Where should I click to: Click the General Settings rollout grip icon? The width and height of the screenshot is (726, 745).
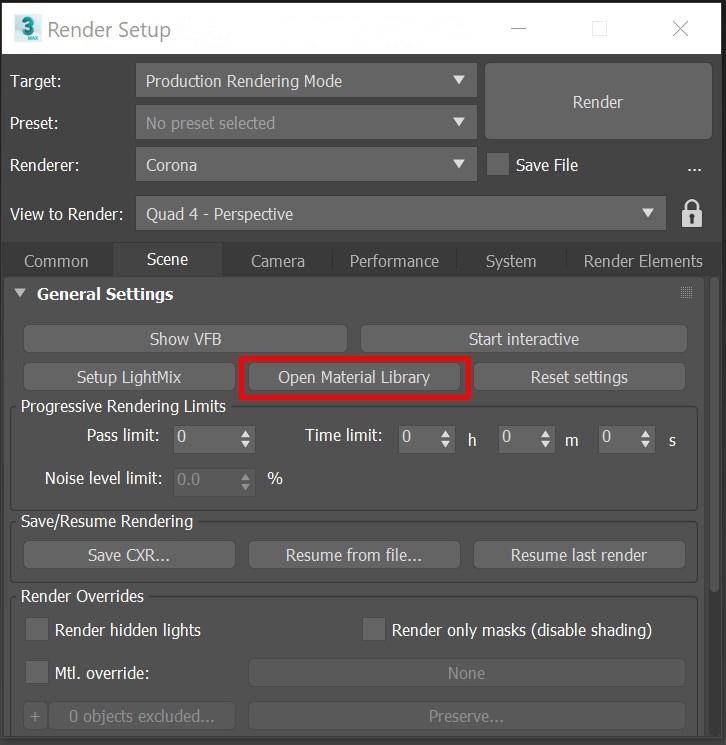pos(686,292)
